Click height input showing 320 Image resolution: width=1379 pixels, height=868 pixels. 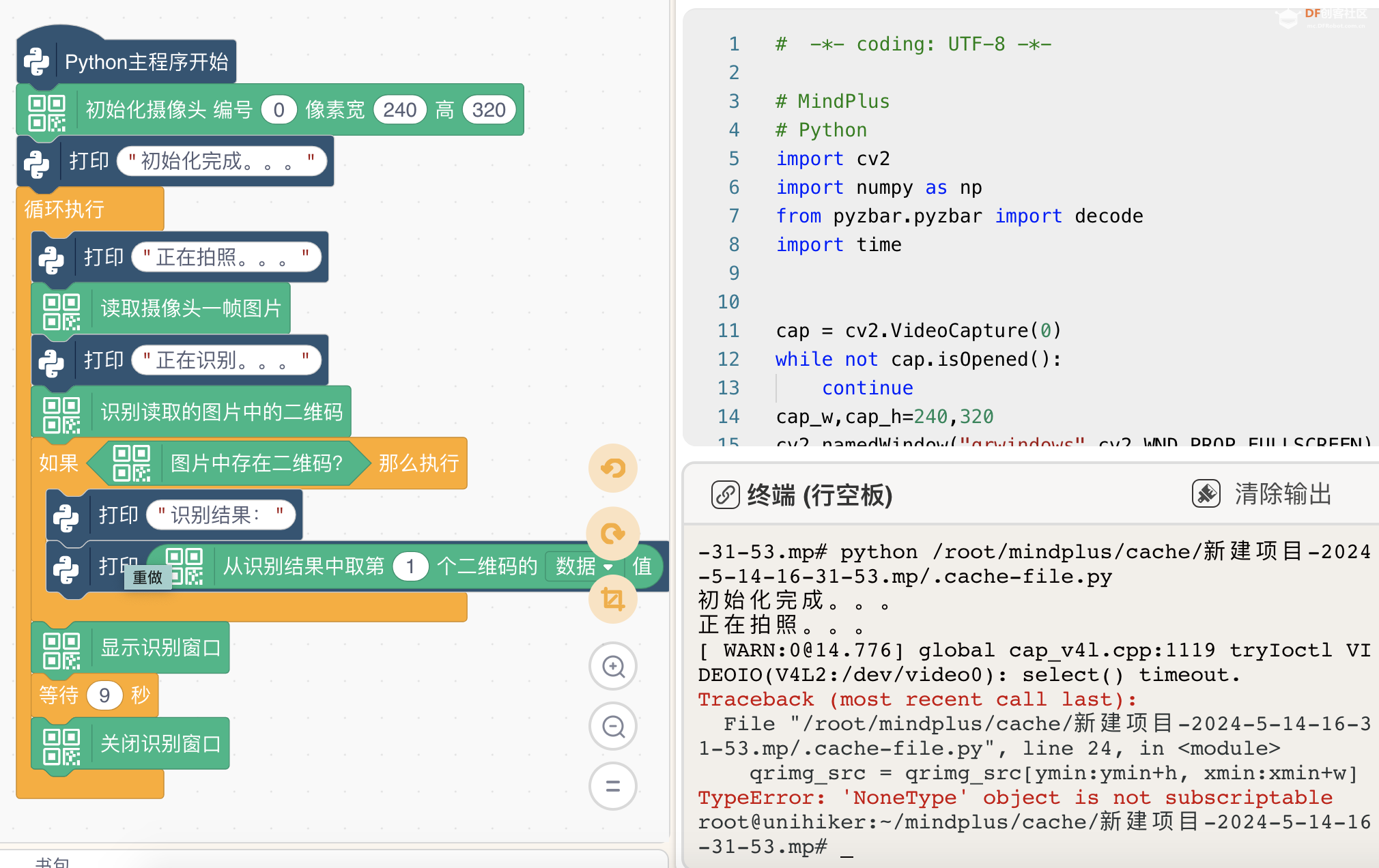(x=489, y=110)
